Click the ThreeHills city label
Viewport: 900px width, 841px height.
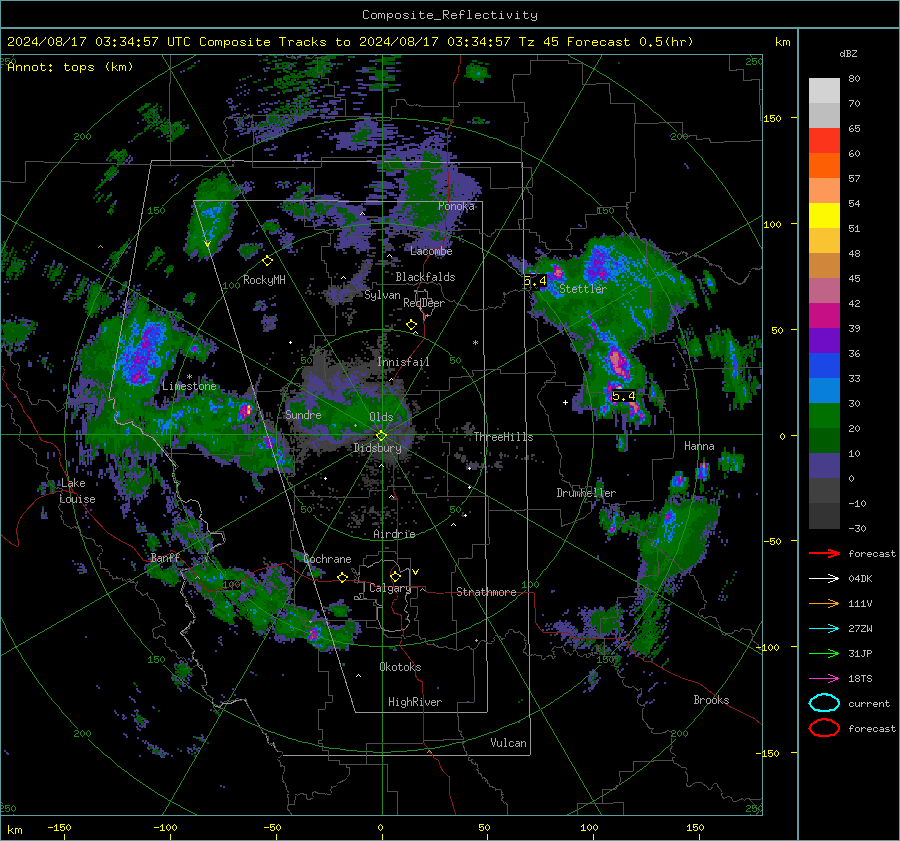pos(503,437)
